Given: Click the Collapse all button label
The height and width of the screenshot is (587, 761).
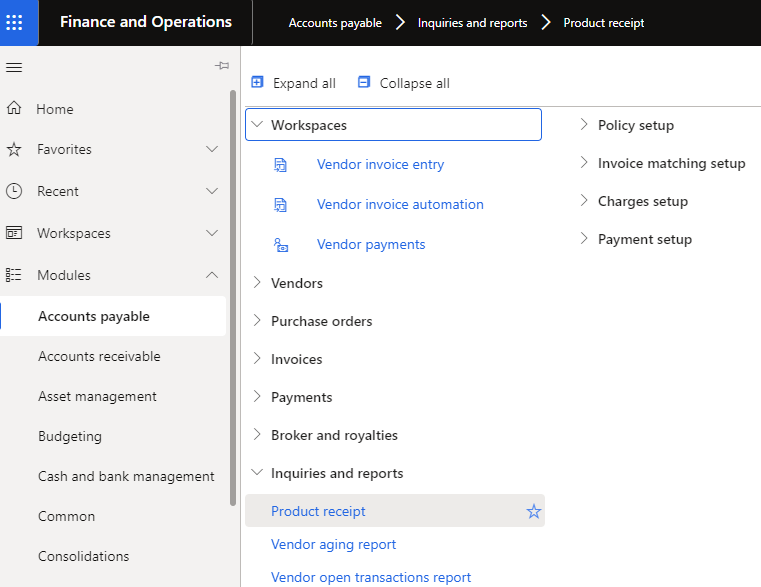Looking at the screenshot, I should click(x=414, y=84).
